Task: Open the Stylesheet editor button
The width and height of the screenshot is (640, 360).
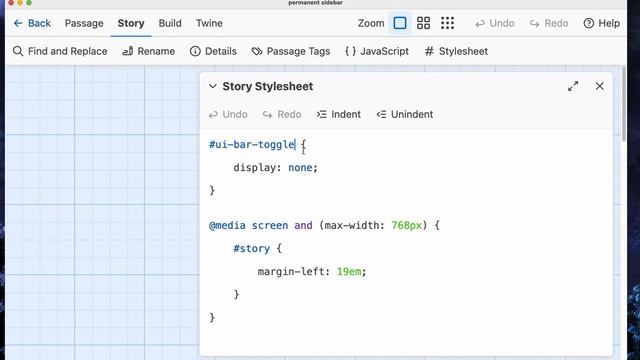Action: [456, 51]
